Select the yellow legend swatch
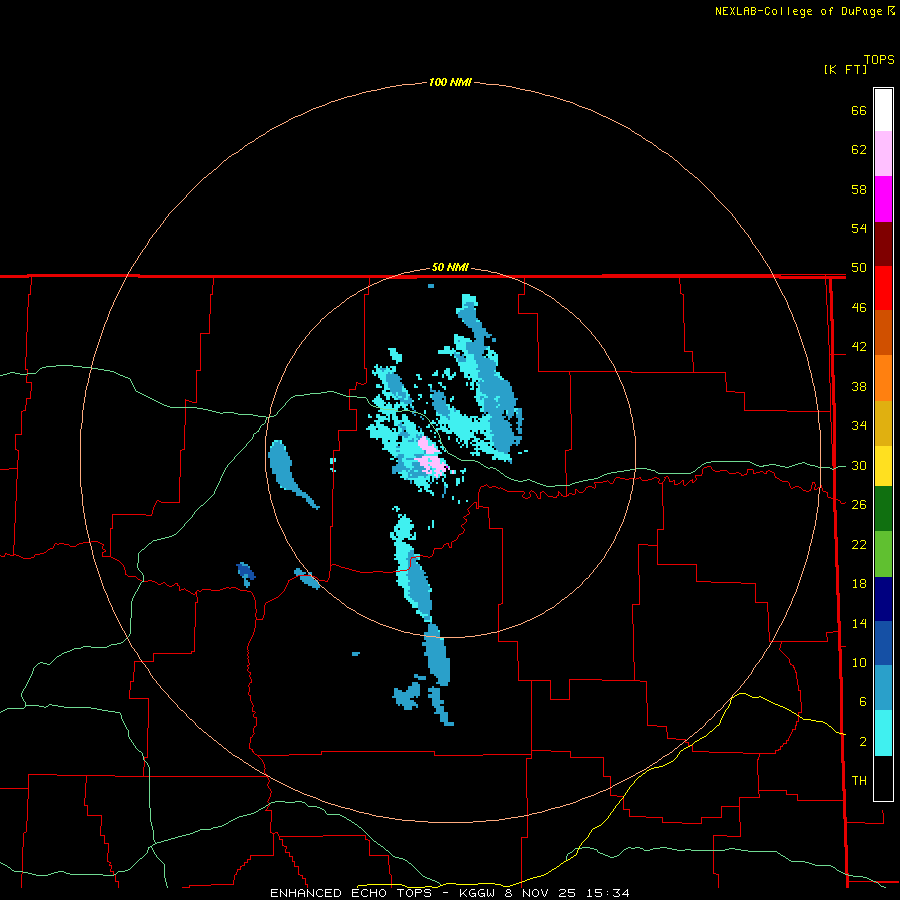This screenshot has width=900, height=900. [x=883, y=466]
